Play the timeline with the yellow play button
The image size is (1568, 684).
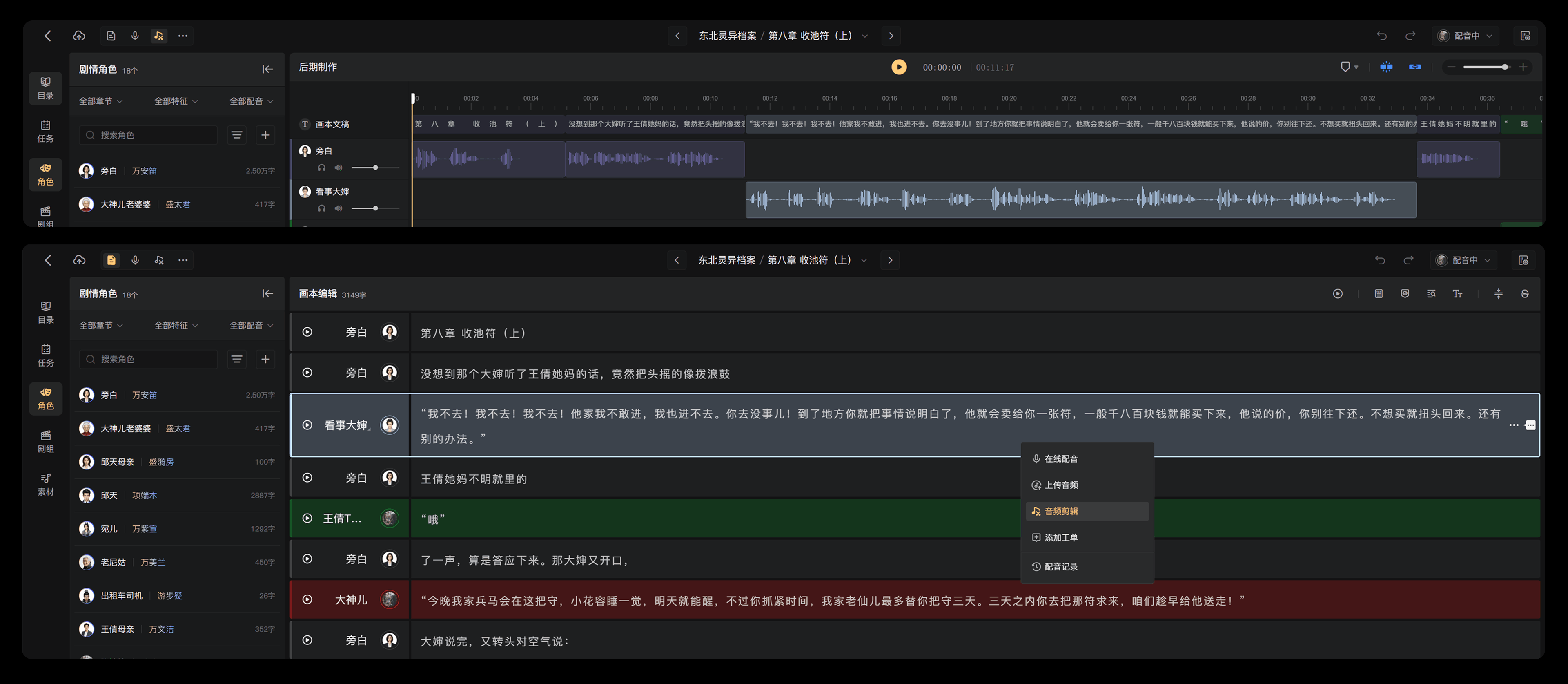click(x=898, y=67)
